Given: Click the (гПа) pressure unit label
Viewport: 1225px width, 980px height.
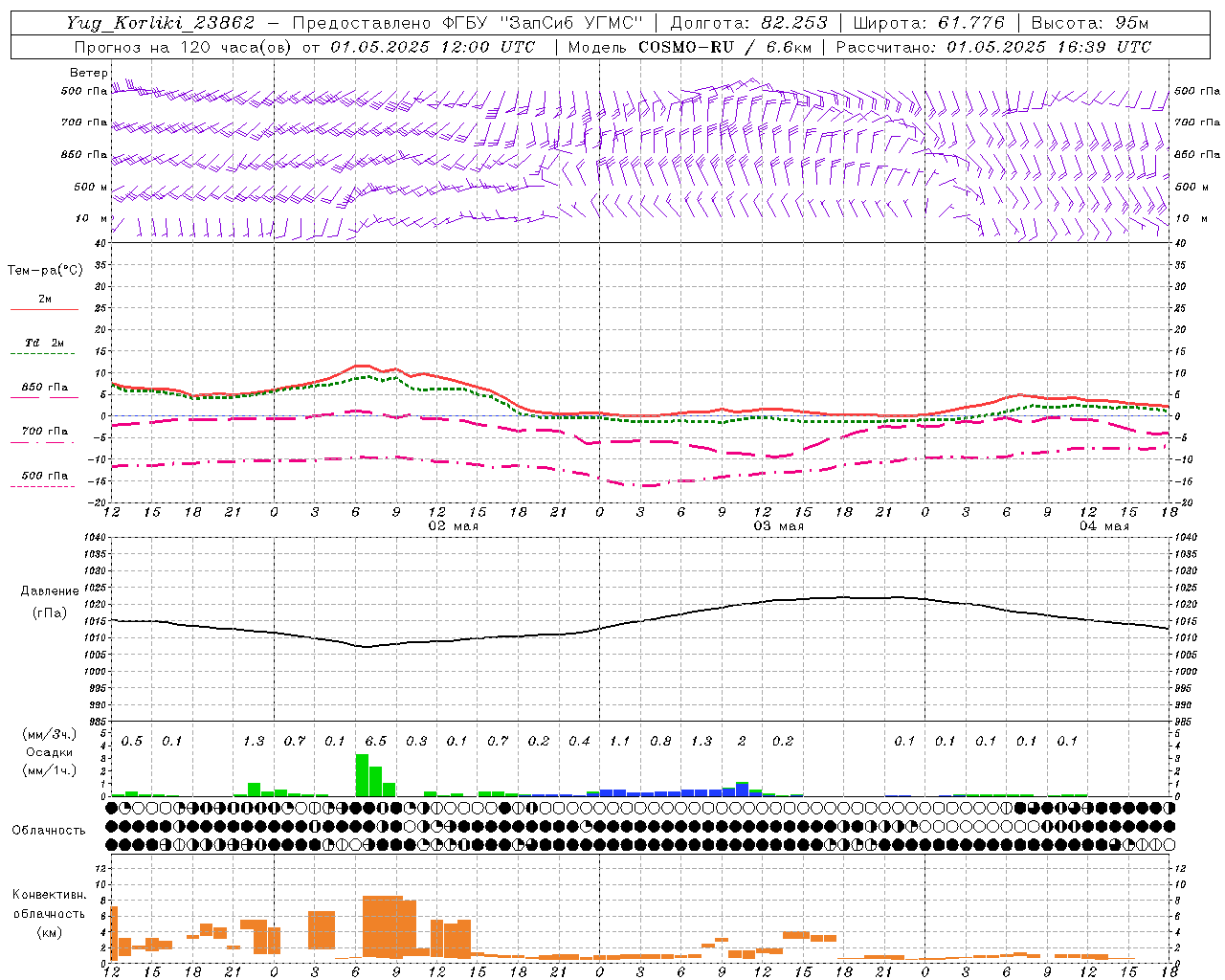Looking at the screenshot, I should (x=49, y=613).
